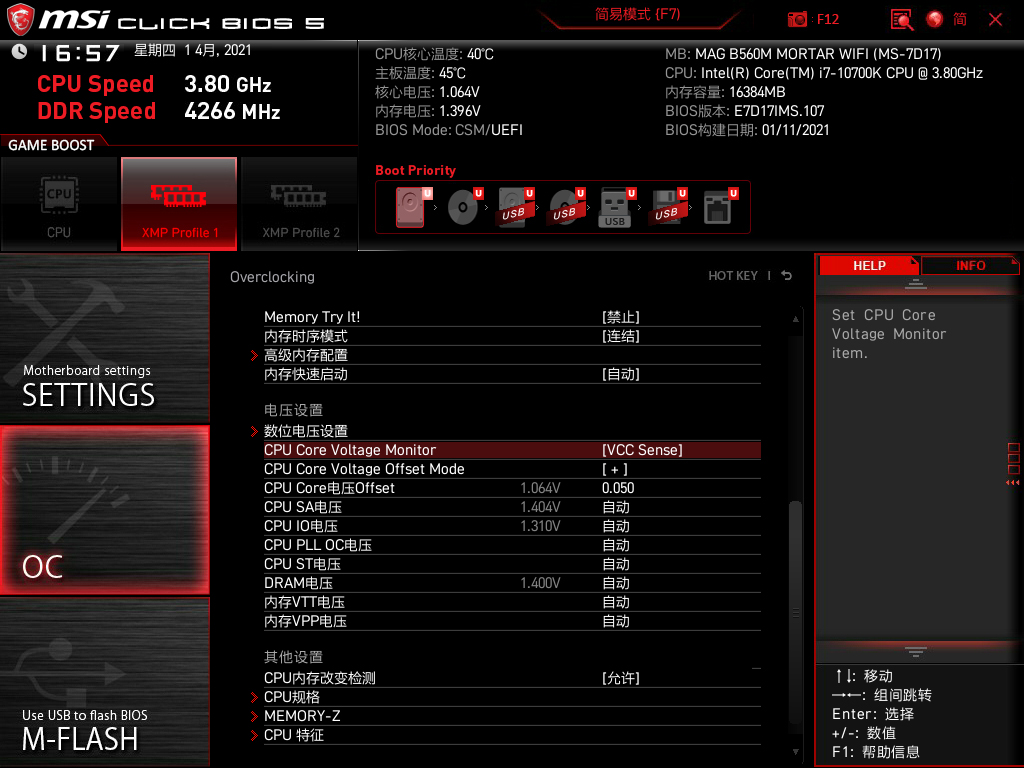Open the OC overclocking section
1024x768 pixels.
[104, 510]
